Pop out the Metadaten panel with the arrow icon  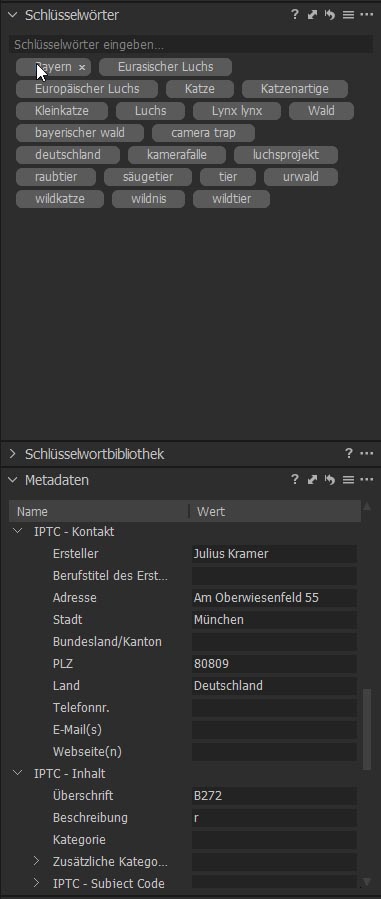point(312,480)
